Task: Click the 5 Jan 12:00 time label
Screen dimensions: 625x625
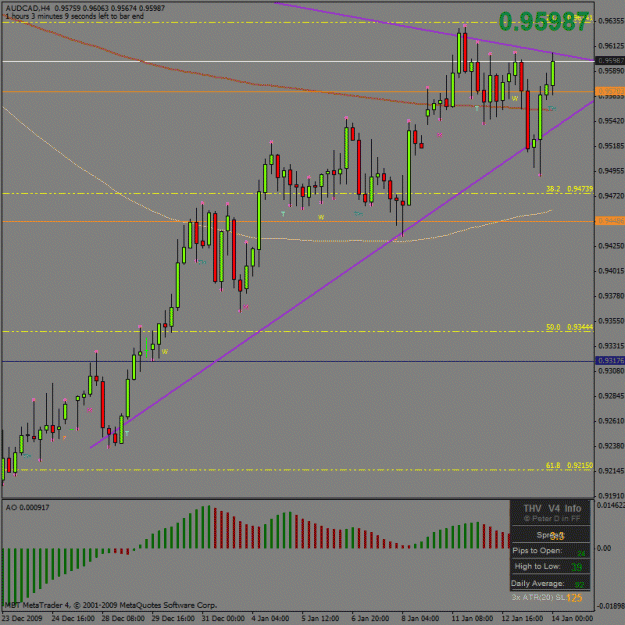Action: click(321, 618)
